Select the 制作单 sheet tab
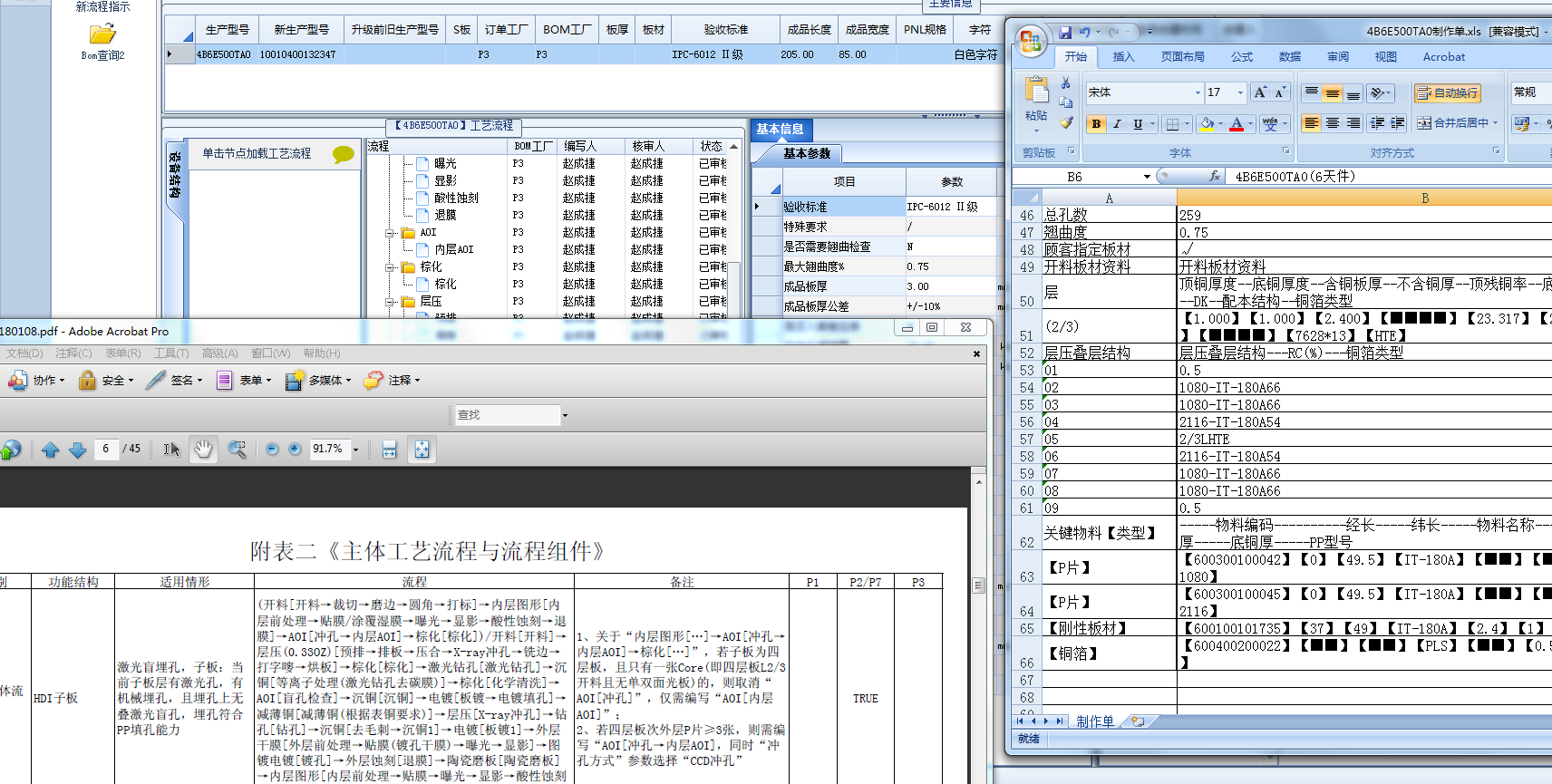Viewport: 1552px width, 784px height. pos(1095,721)
